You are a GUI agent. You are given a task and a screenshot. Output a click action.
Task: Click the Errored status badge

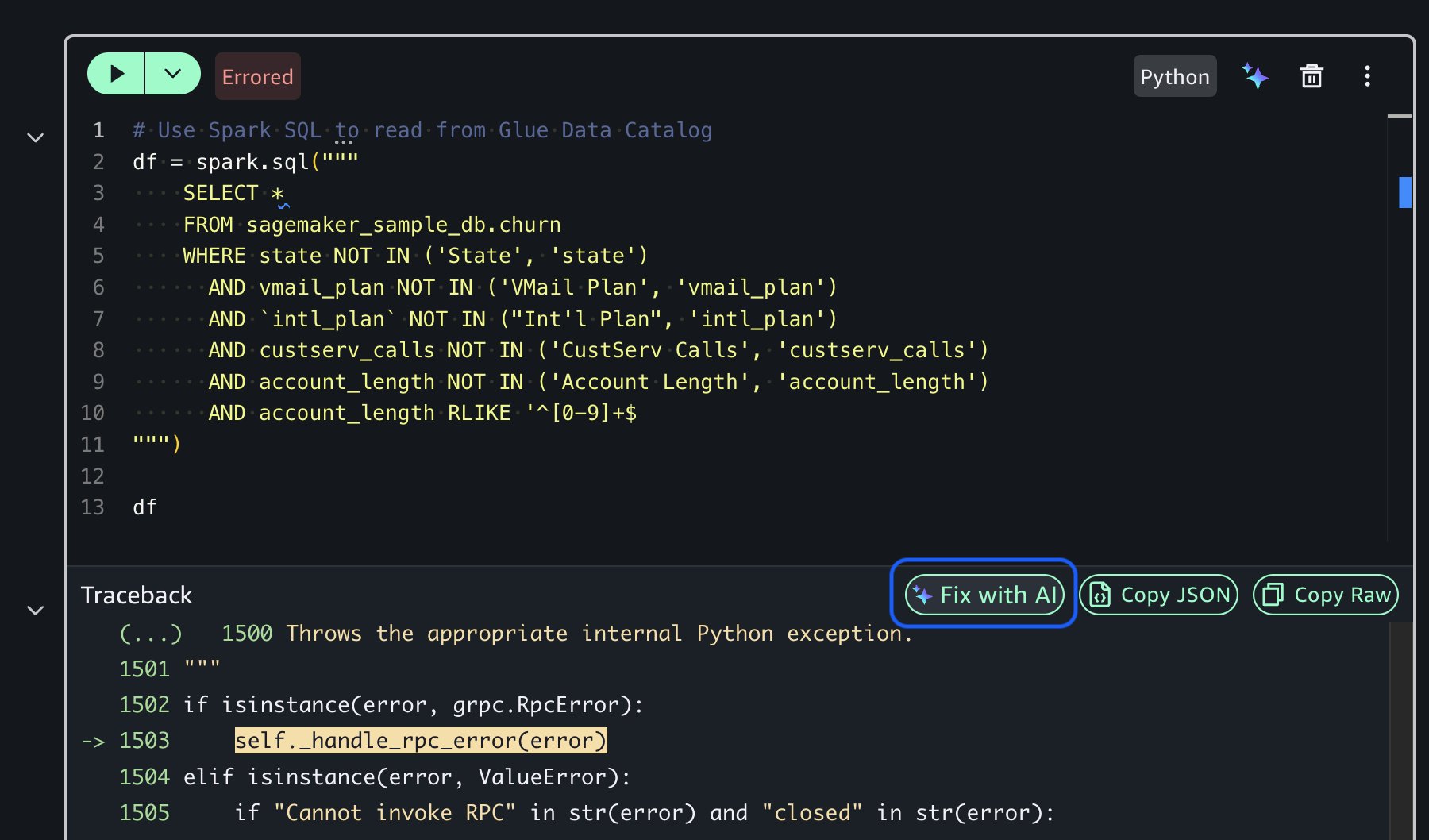point(257,77)
